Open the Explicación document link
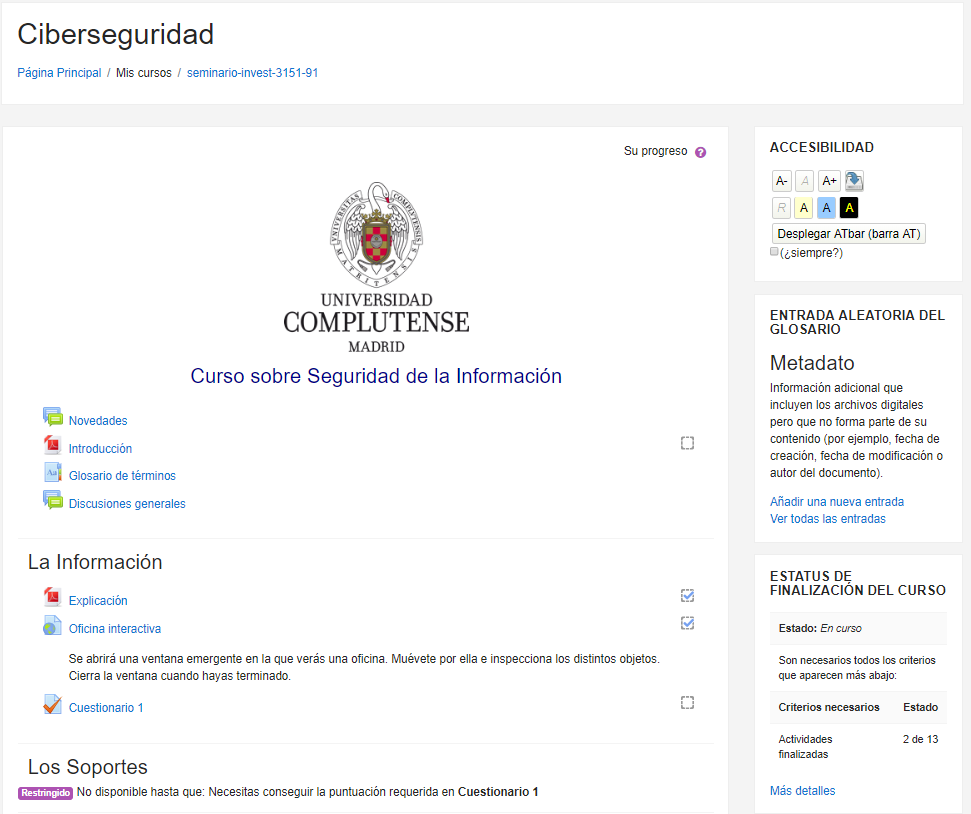Viewport: 971px width, 814px height. (98, 601)
